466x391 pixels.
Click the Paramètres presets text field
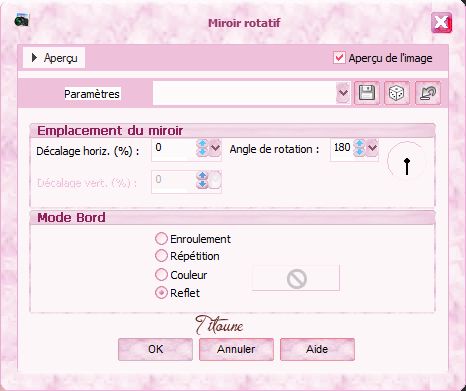pyautogui.click(x=244, y=93)
